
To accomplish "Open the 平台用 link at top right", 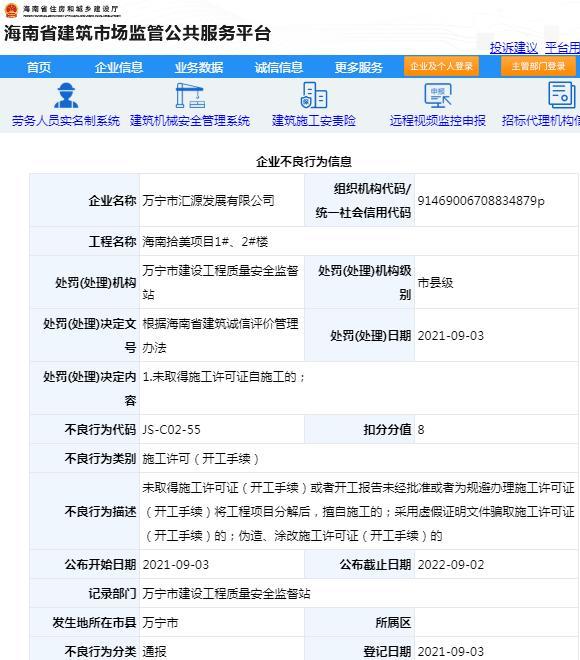I will click(562, 48).
